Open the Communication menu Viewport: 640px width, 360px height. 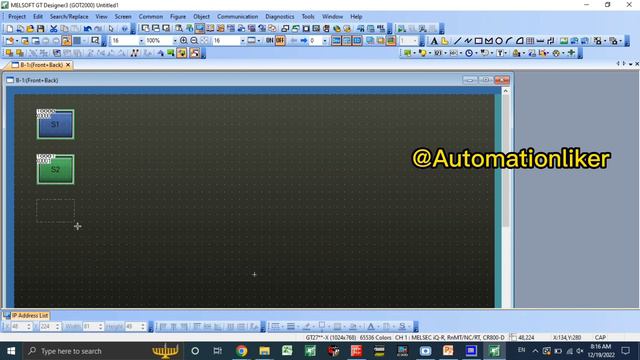237,17
